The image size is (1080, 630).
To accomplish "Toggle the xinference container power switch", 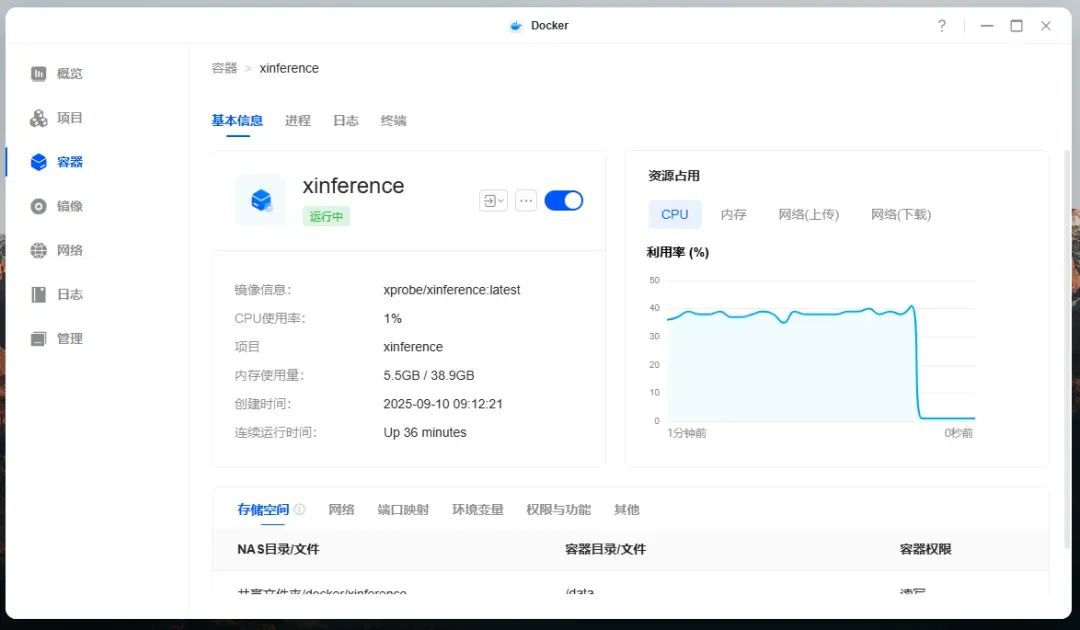I will point(564,200).
